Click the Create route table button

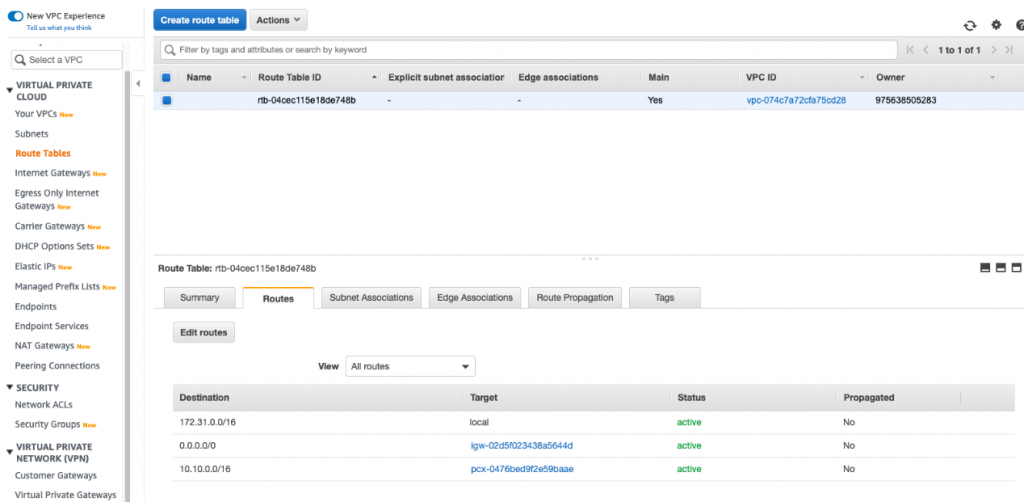[200, 20]
